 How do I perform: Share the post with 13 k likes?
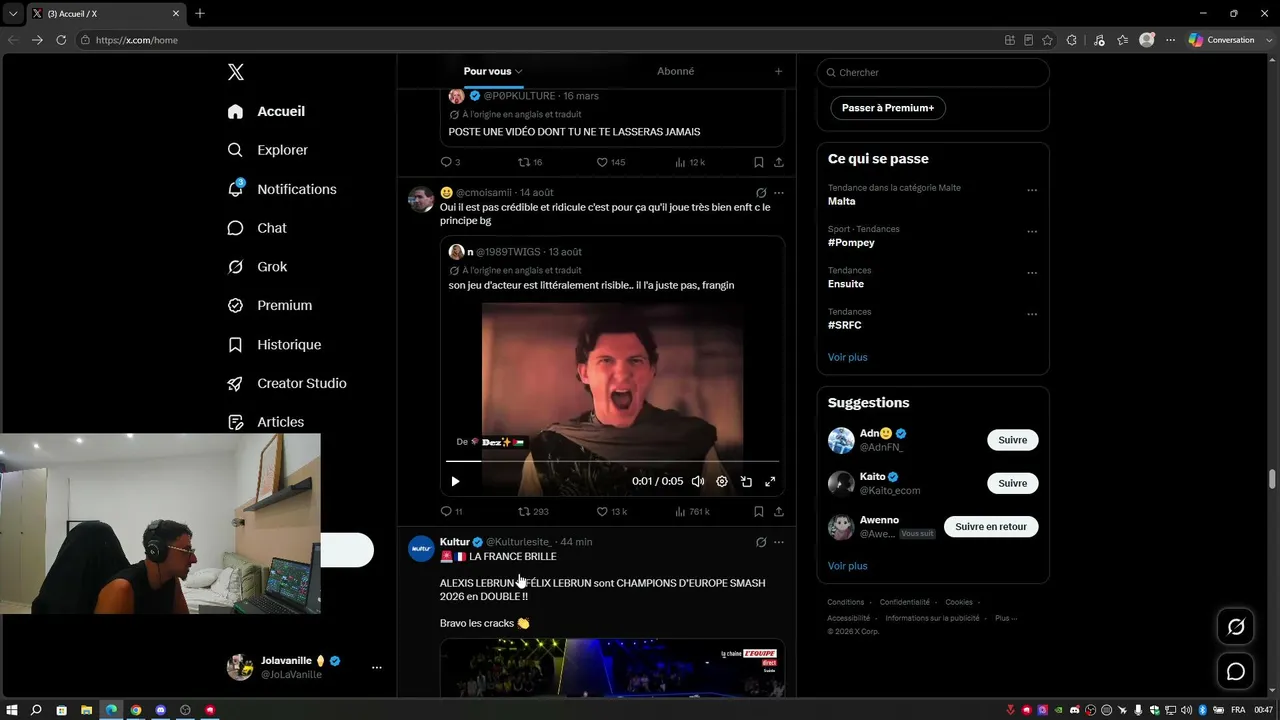pyautogui.click(x=779, y=512)
